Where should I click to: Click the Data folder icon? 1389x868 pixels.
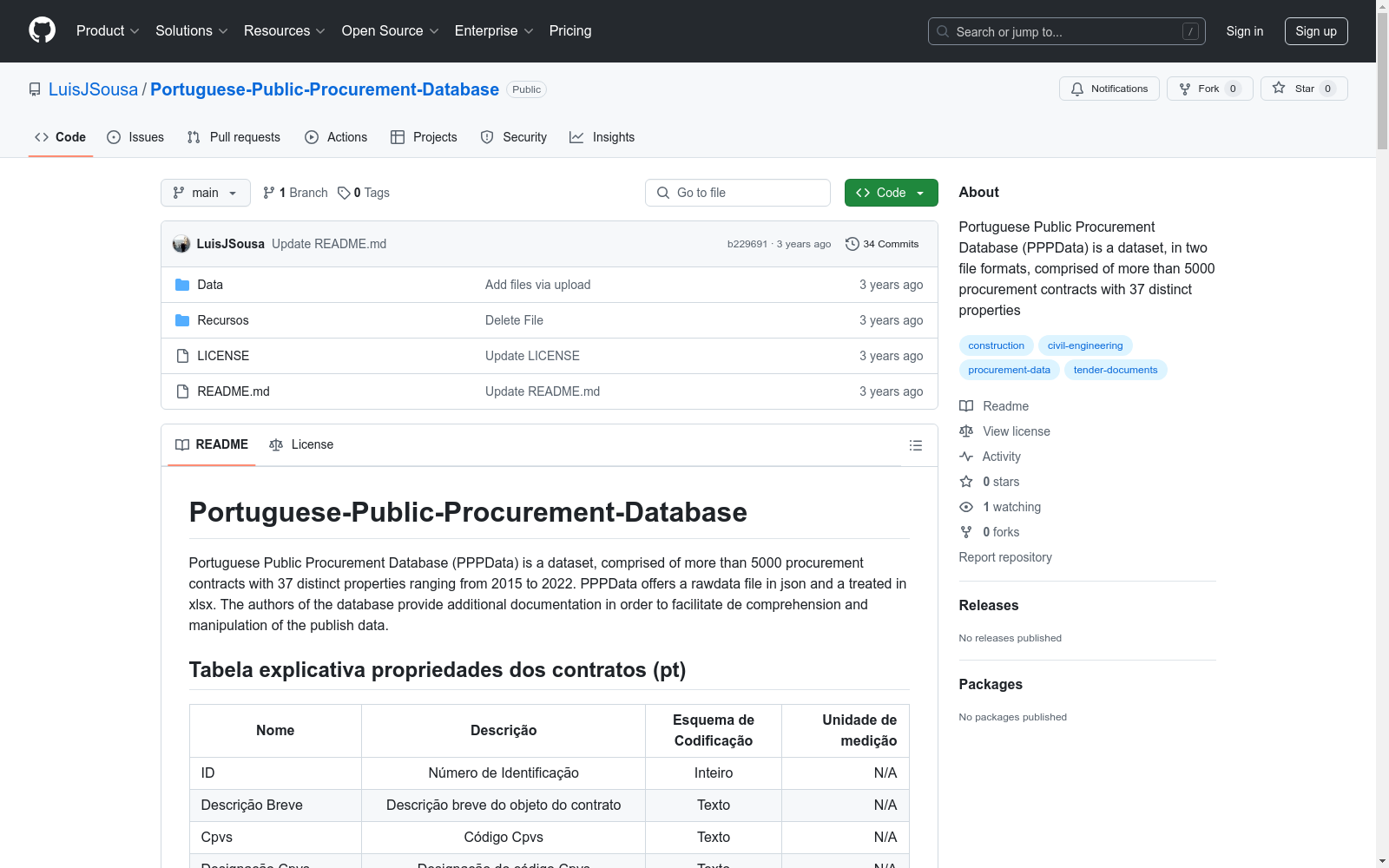tap(182, 285)
